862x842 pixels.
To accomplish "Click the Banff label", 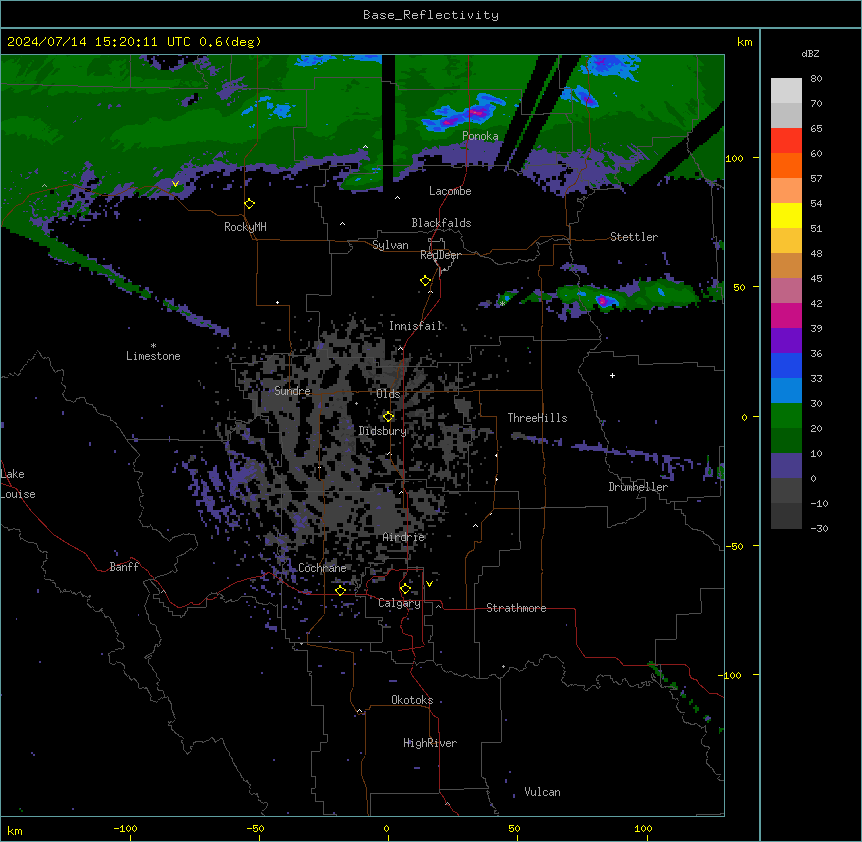I will click(x=124, y=567).
